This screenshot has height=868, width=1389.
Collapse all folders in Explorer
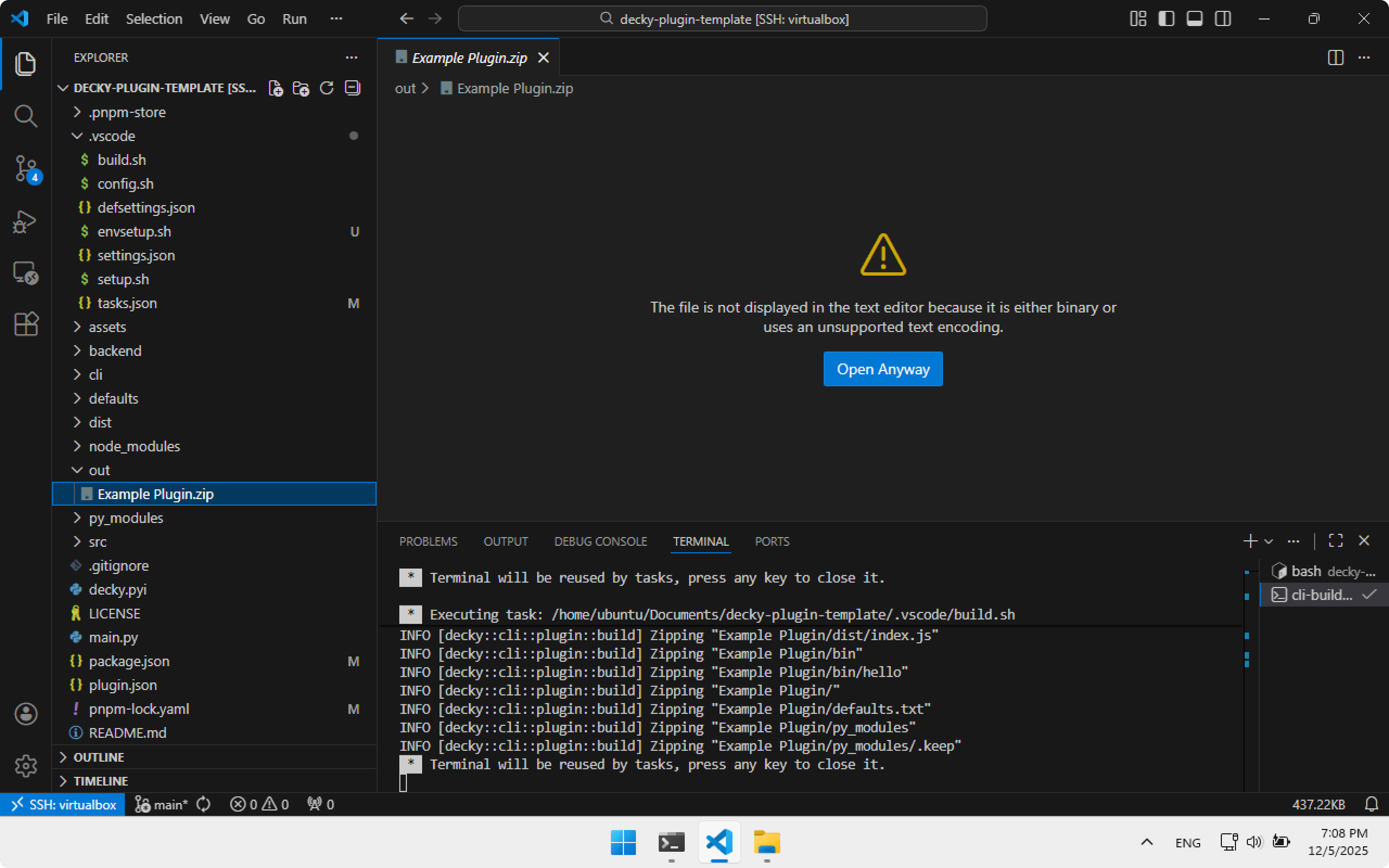coord(352,88)
